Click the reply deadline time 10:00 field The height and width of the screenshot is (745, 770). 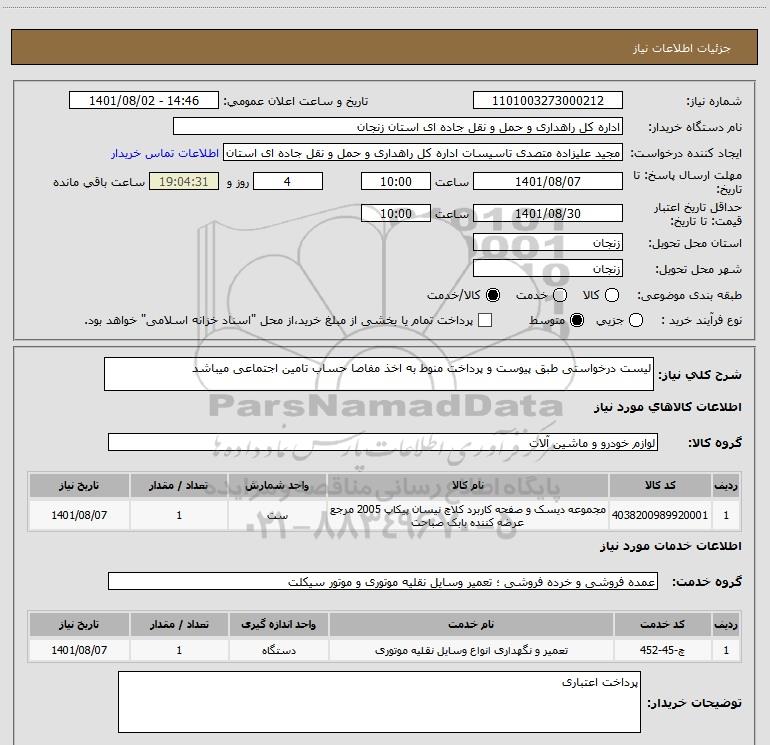click(x=396, y=181)
